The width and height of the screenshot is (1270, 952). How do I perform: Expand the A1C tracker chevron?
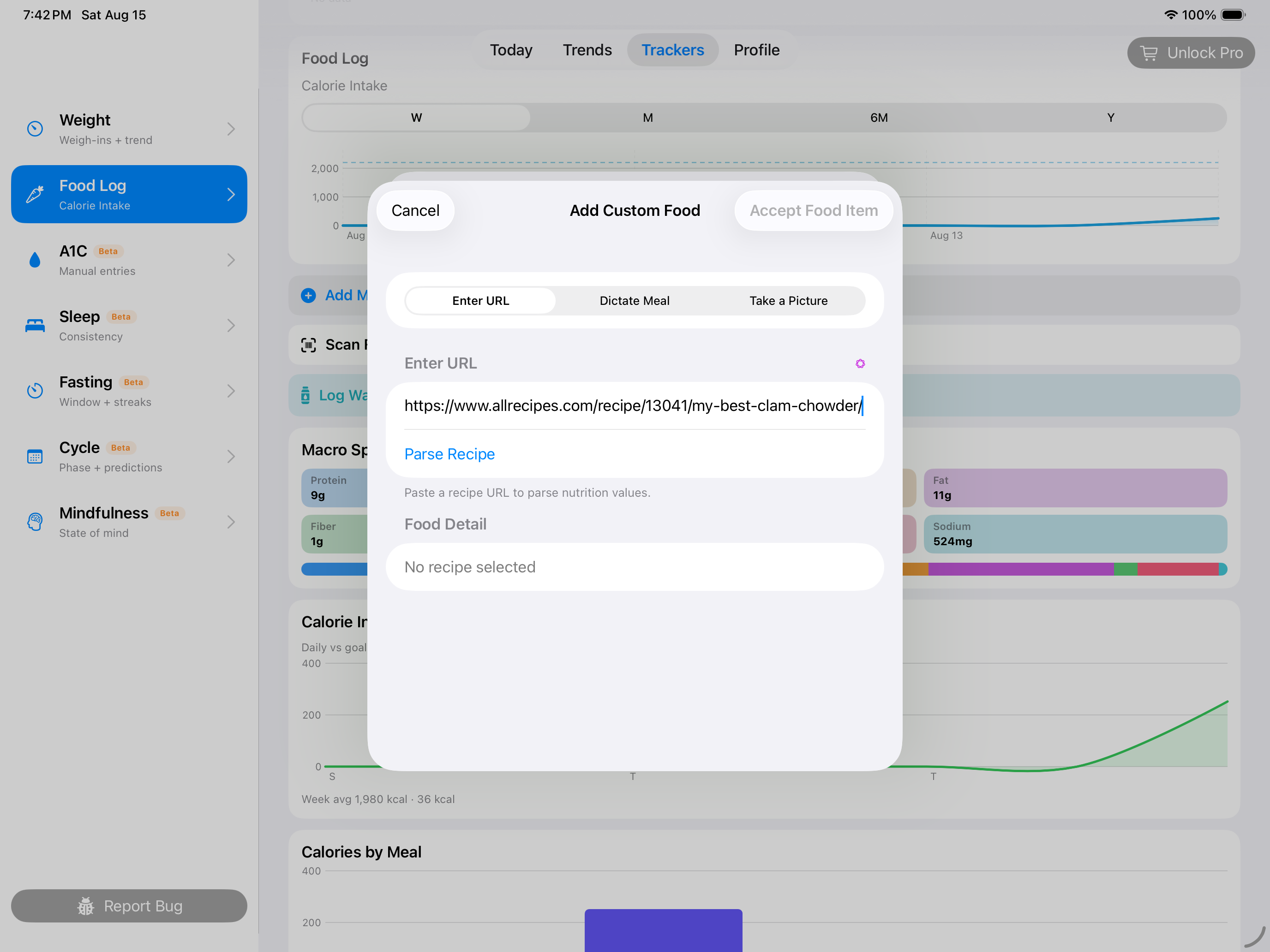click(231, 260)
